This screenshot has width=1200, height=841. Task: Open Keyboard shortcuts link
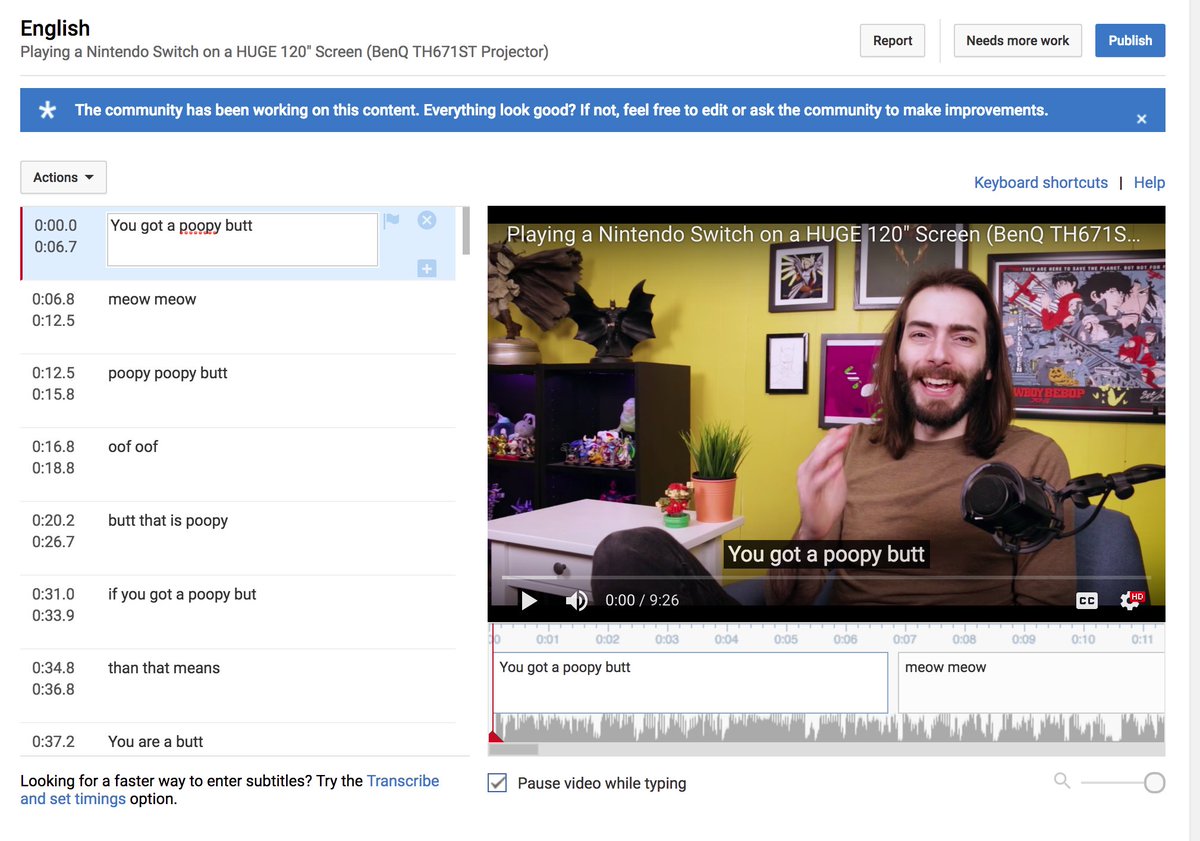point(1041,182)
